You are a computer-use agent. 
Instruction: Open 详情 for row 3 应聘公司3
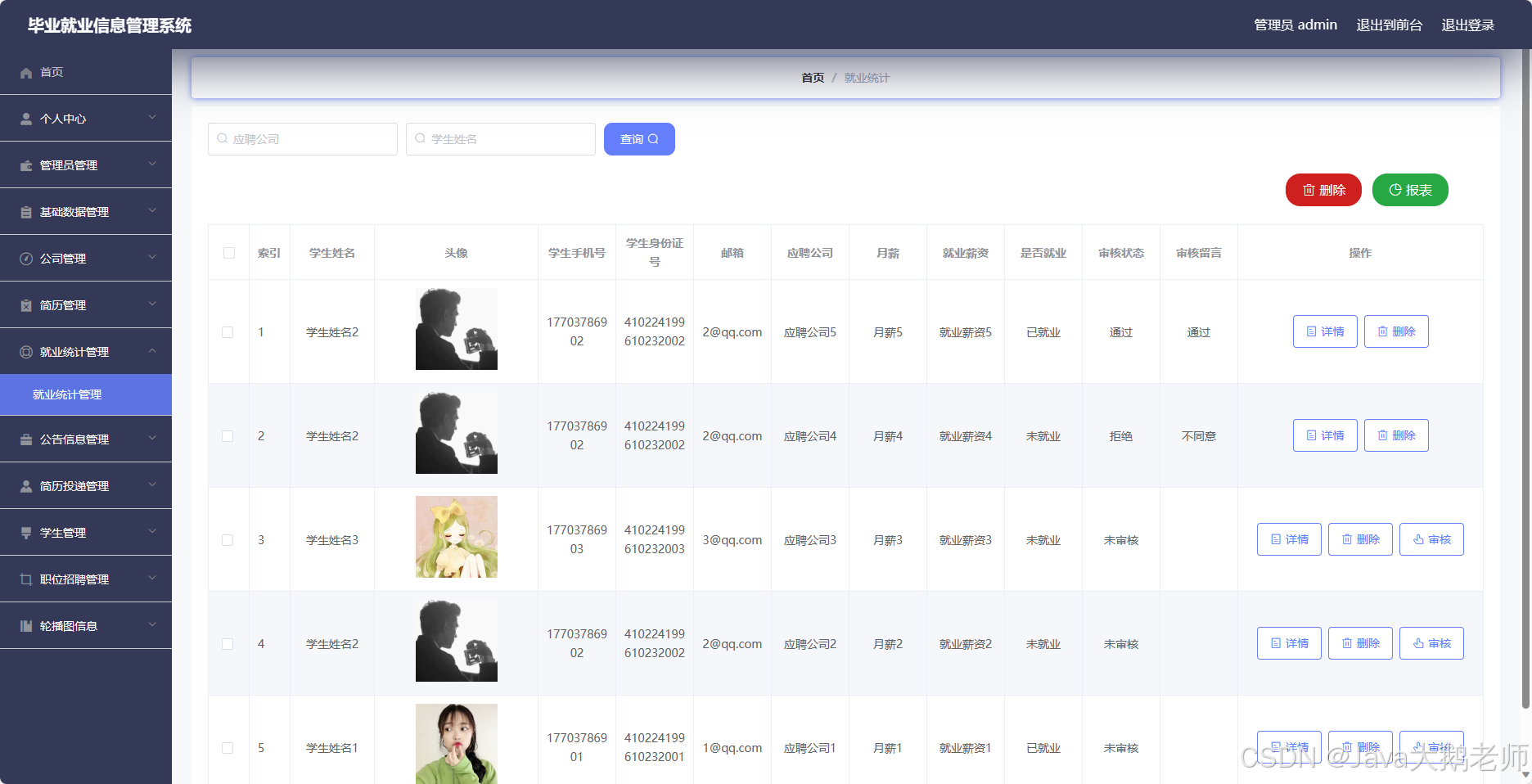point(1289,539)
